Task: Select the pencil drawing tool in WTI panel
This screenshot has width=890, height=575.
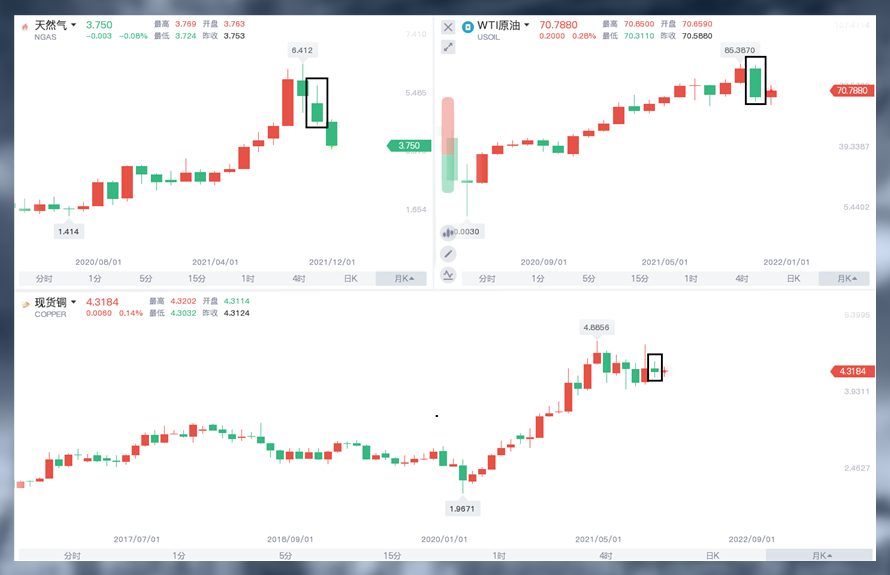Action: 448,254
